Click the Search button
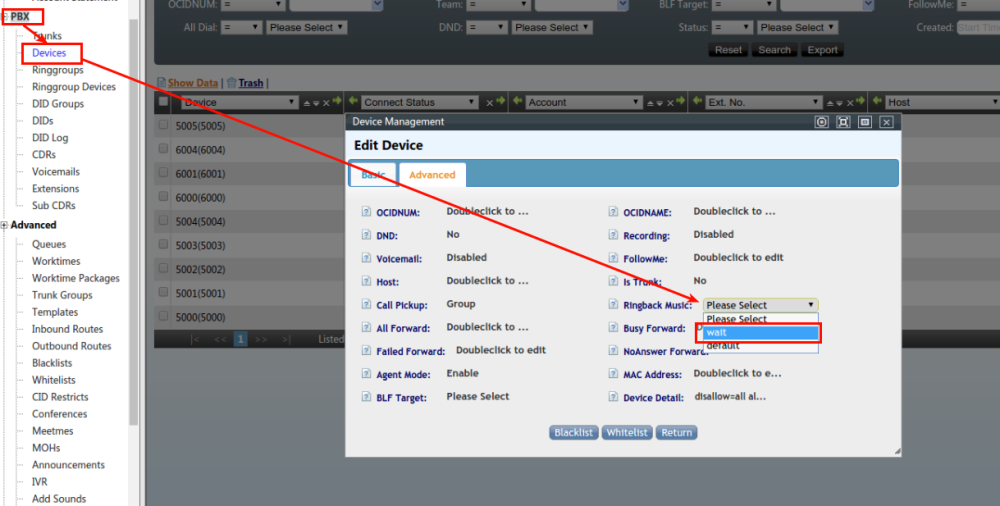This screenshot has height=506, width=1000. (774, 50)
